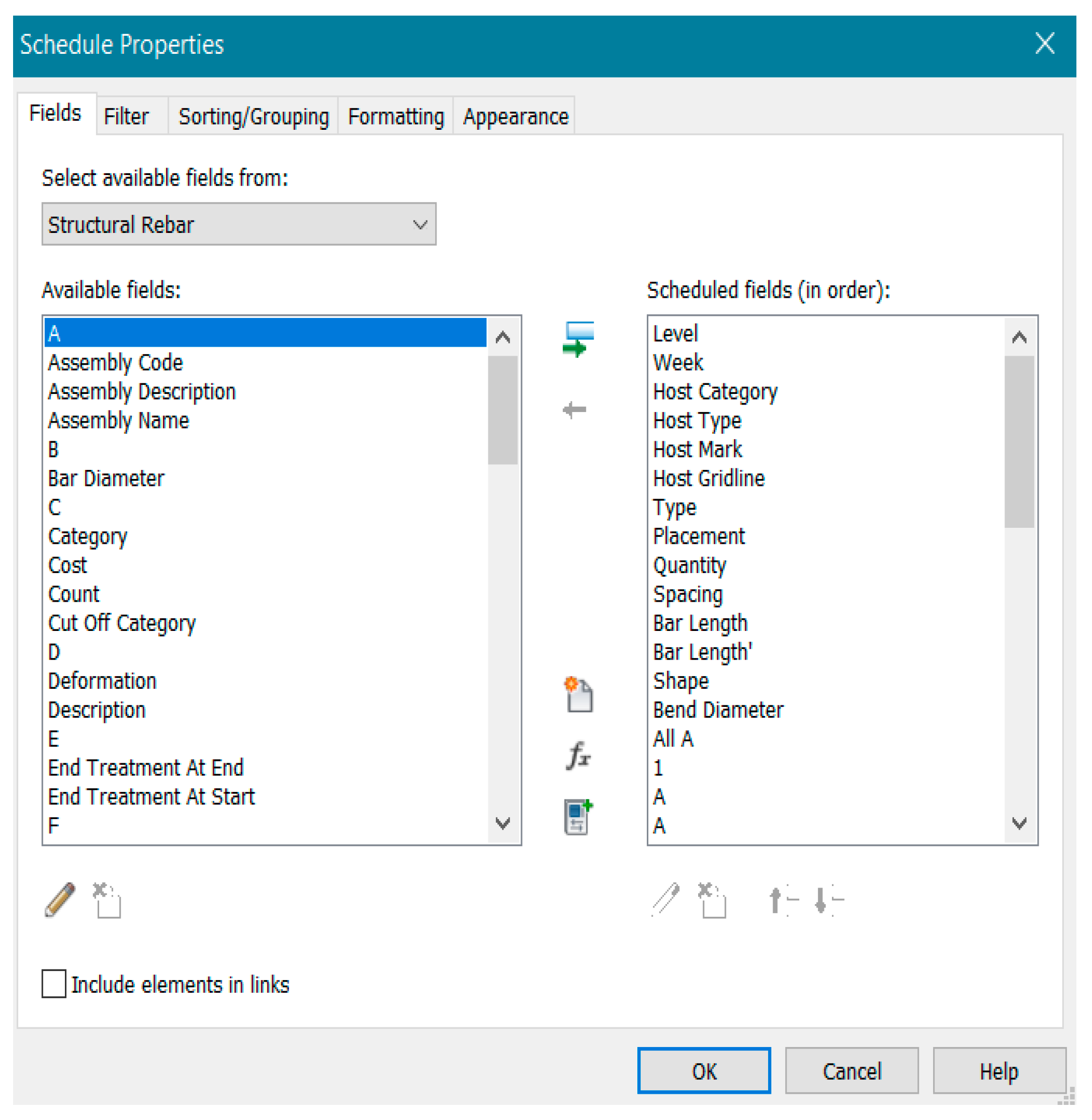This screenshot has height=1120, width=1092.
Task: Click the Move parameter down icon
Action: click(x=827, y=900)
